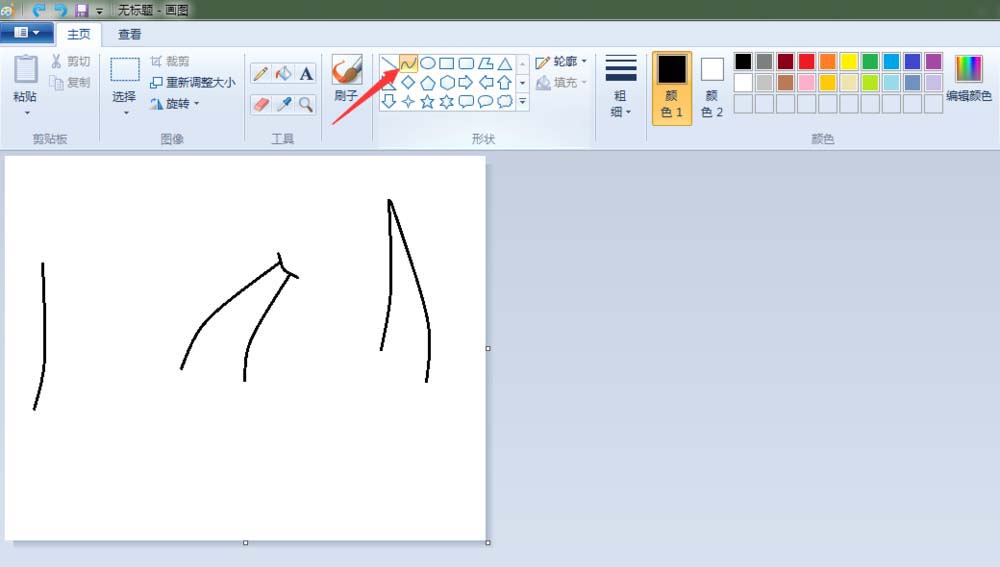
Task: Open the blue Paint file menu button
Action: click(27, 33)
